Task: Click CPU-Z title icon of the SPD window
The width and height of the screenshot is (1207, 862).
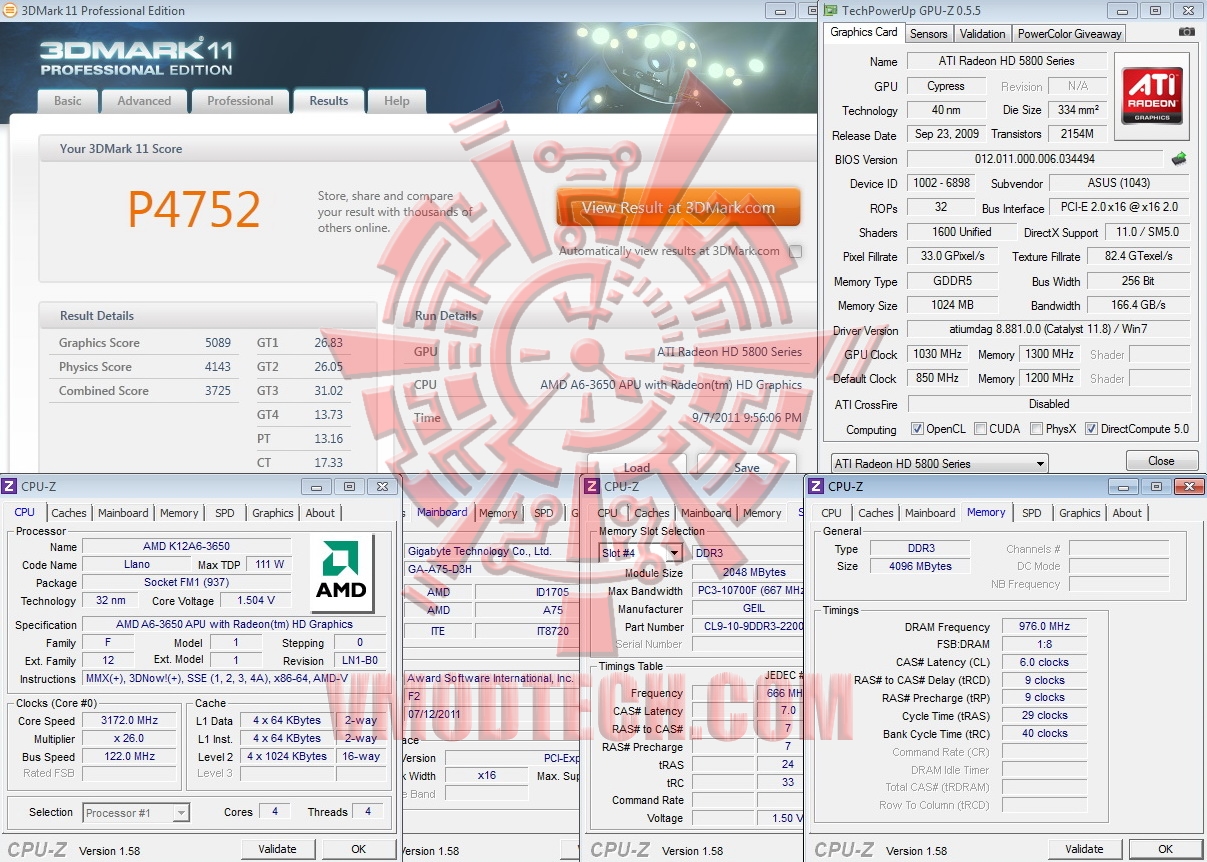Action: click(x=594, y=486)
